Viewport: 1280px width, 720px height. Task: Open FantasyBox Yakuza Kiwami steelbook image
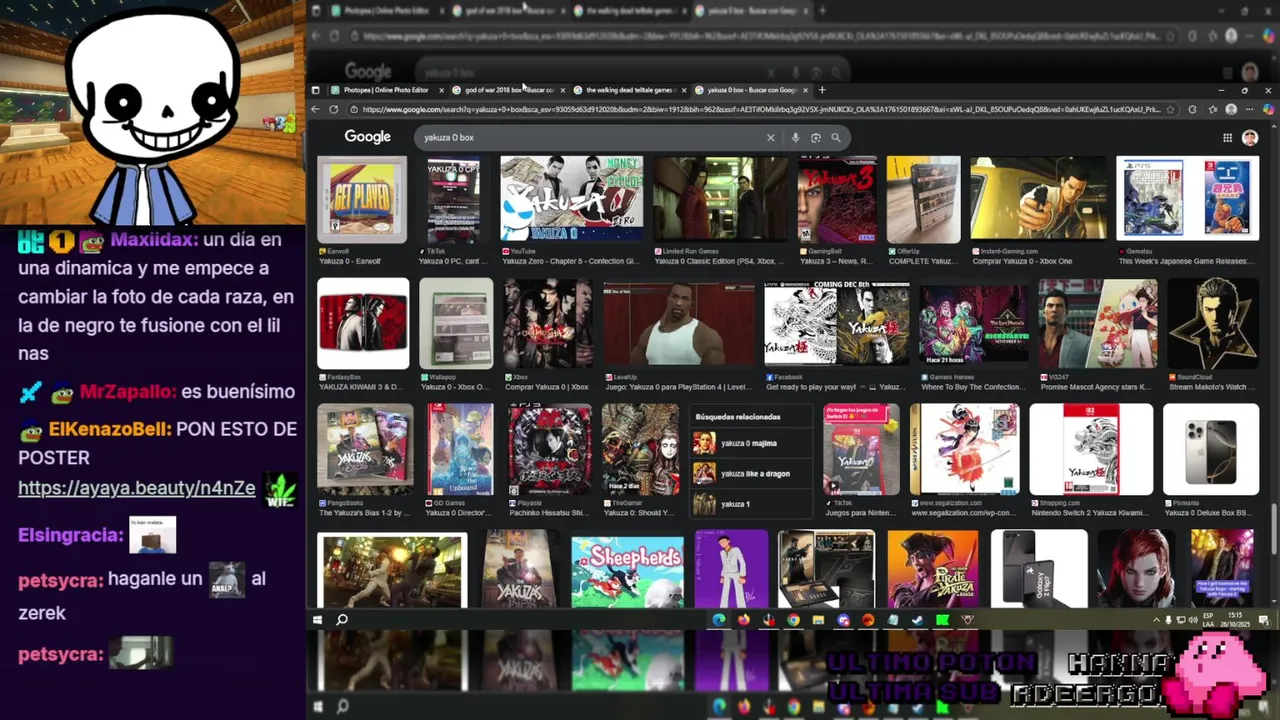click(363, 325)
